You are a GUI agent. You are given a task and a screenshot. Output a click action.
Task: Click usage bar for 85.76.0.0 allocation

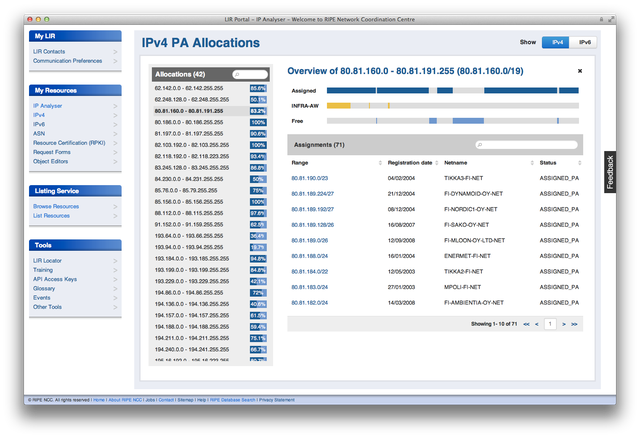[258, 191]
